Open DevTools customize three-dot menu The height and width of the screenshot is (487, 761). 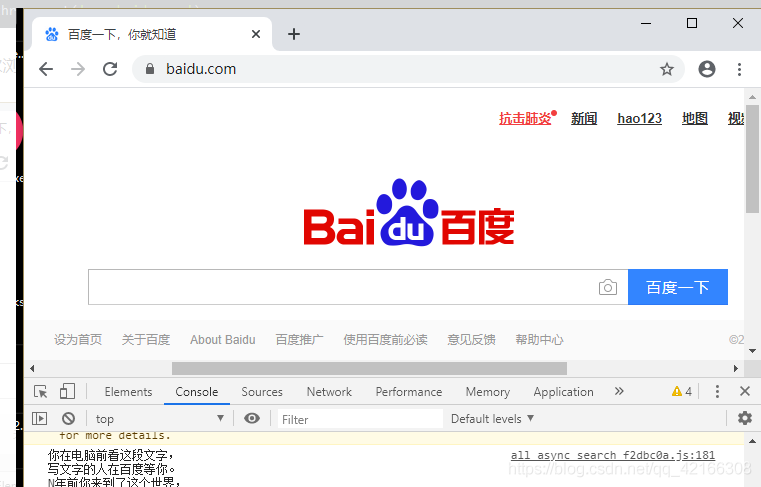(717, 391)
